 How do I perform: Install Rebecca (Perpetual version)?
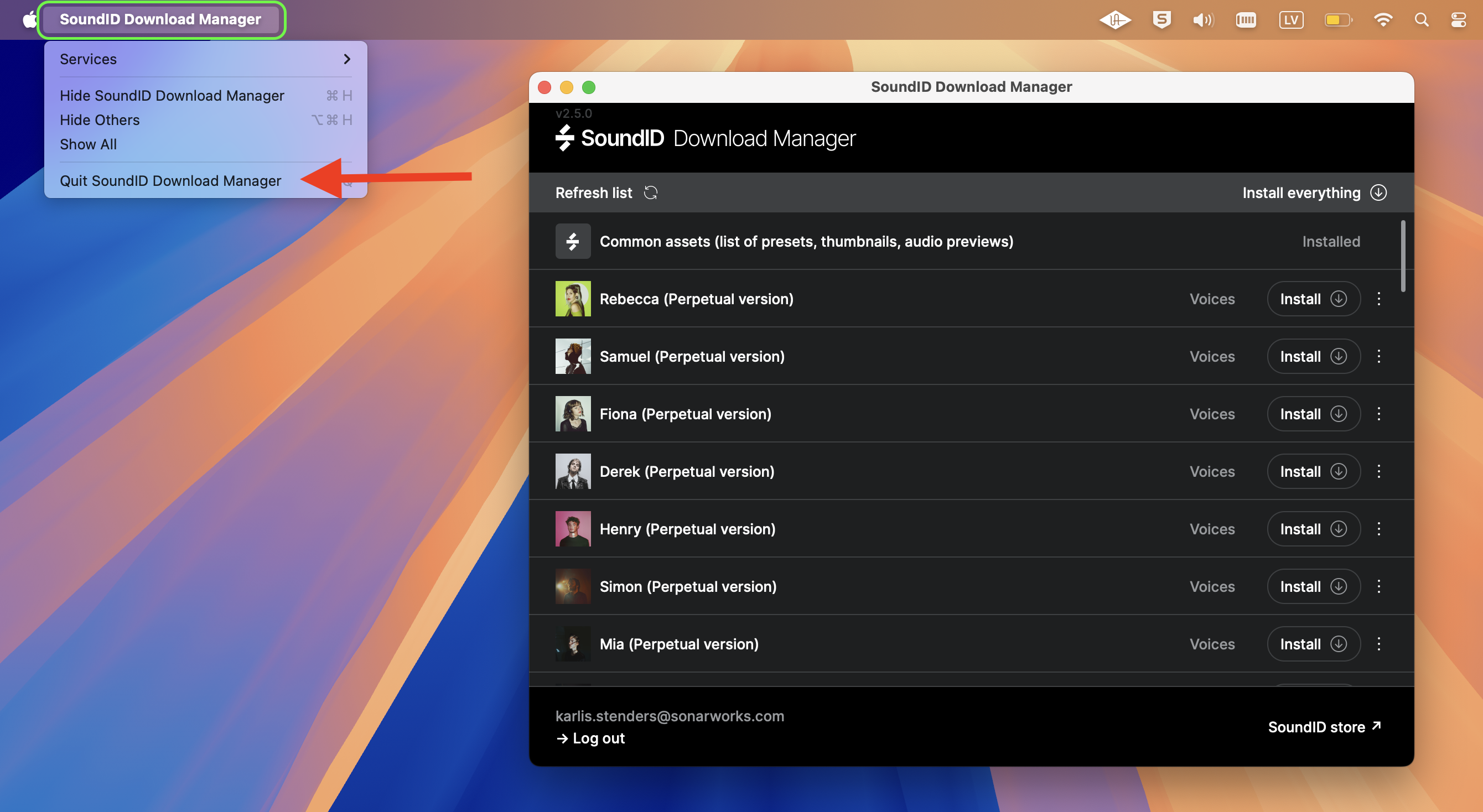point(1313,299)
